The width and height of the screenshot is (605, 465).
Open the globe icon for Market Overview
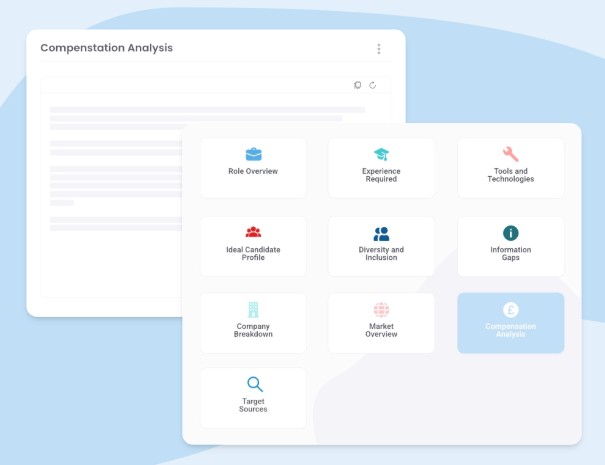381,310
